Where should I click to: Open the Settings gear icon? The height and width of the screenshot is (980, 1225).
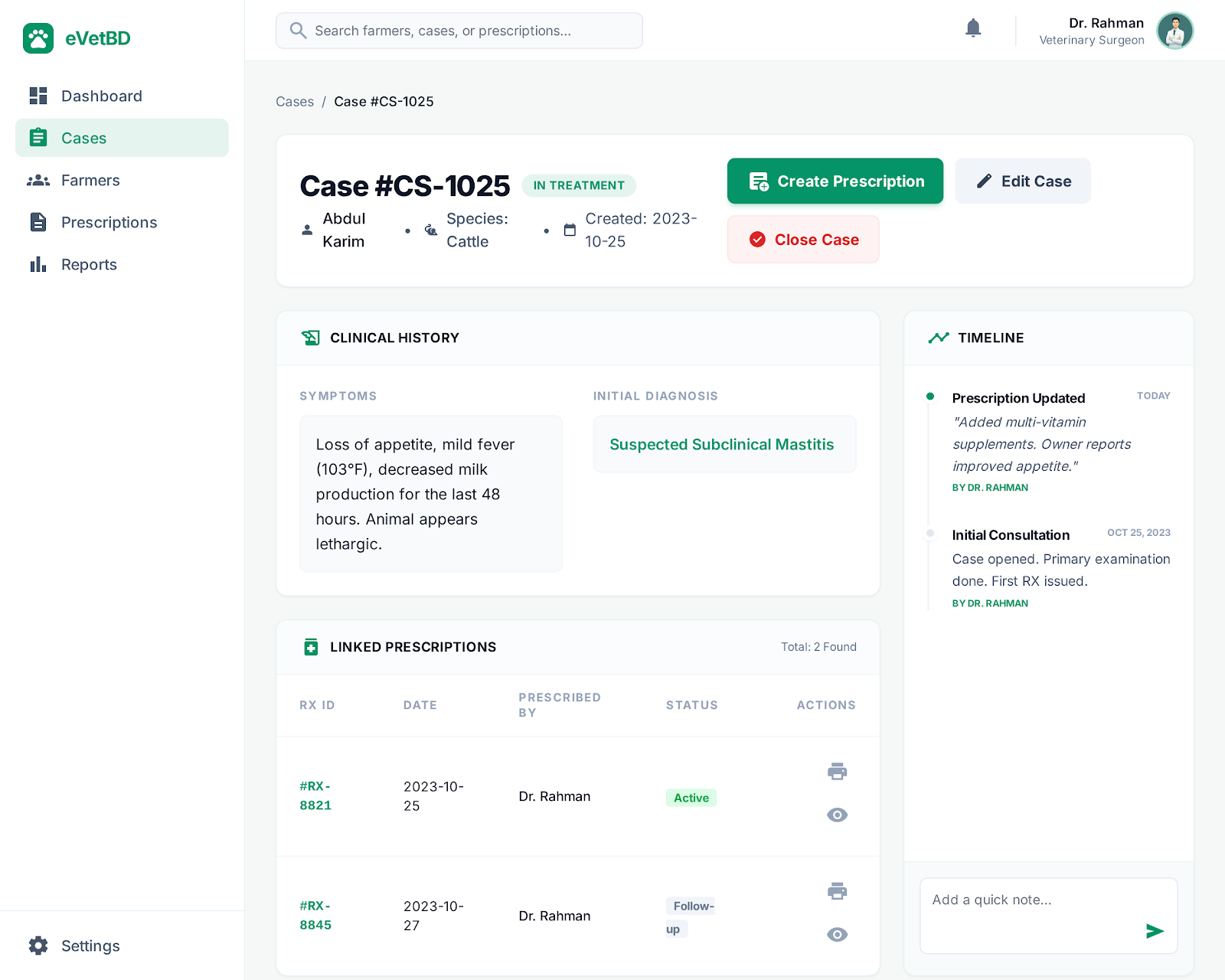[38, 946]
